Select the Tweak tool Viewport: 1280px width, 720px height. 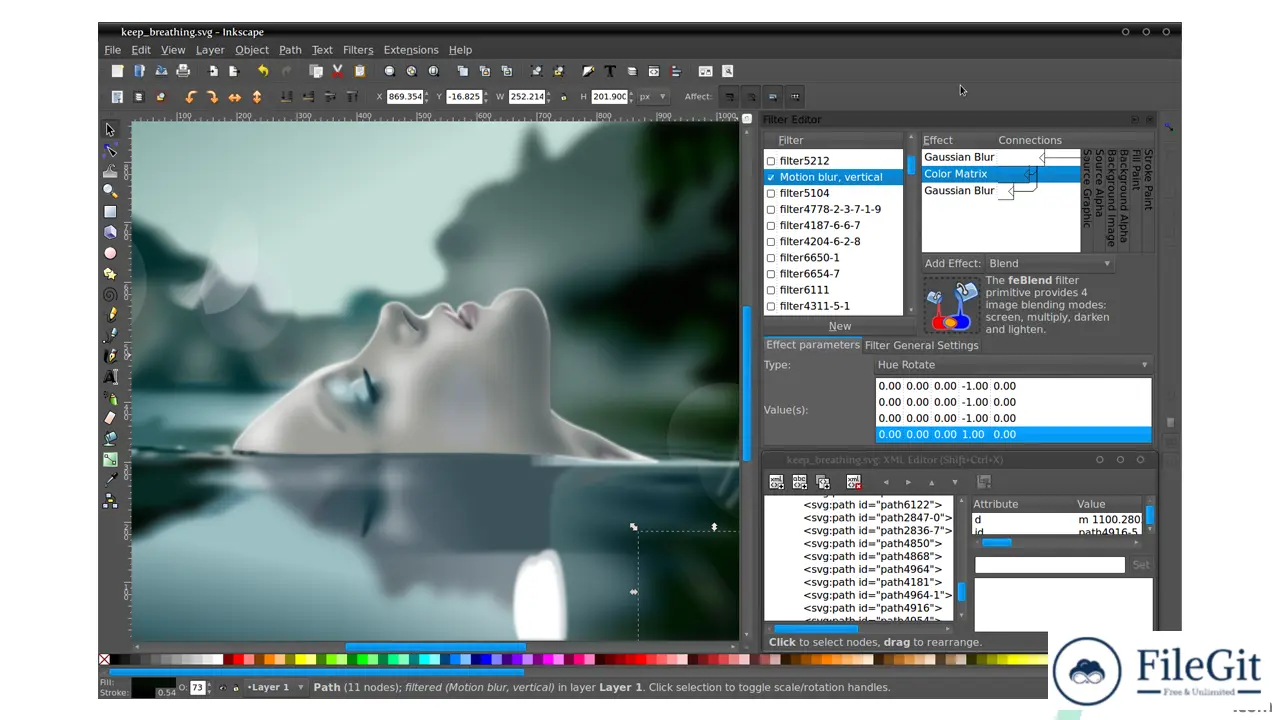tap(110, 171)
